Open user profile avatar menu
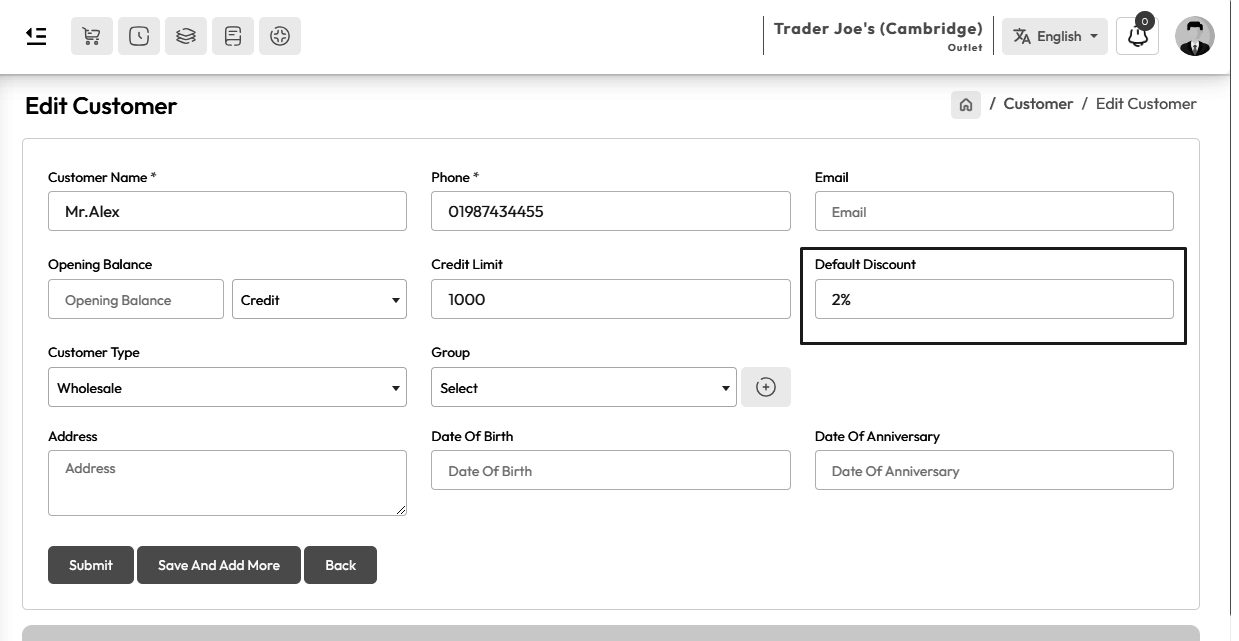 1195,36
